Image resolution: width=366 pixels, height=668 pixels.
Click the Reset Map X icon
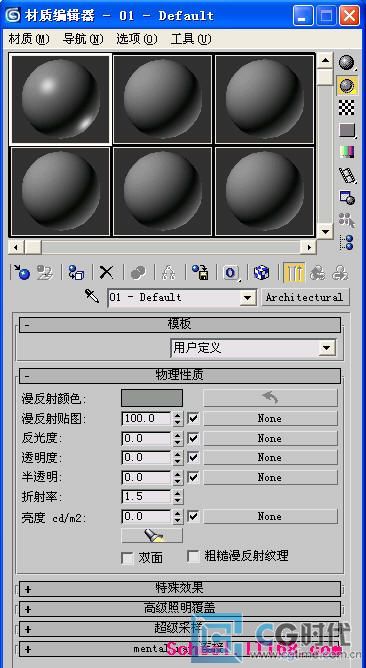pos(107,272)
